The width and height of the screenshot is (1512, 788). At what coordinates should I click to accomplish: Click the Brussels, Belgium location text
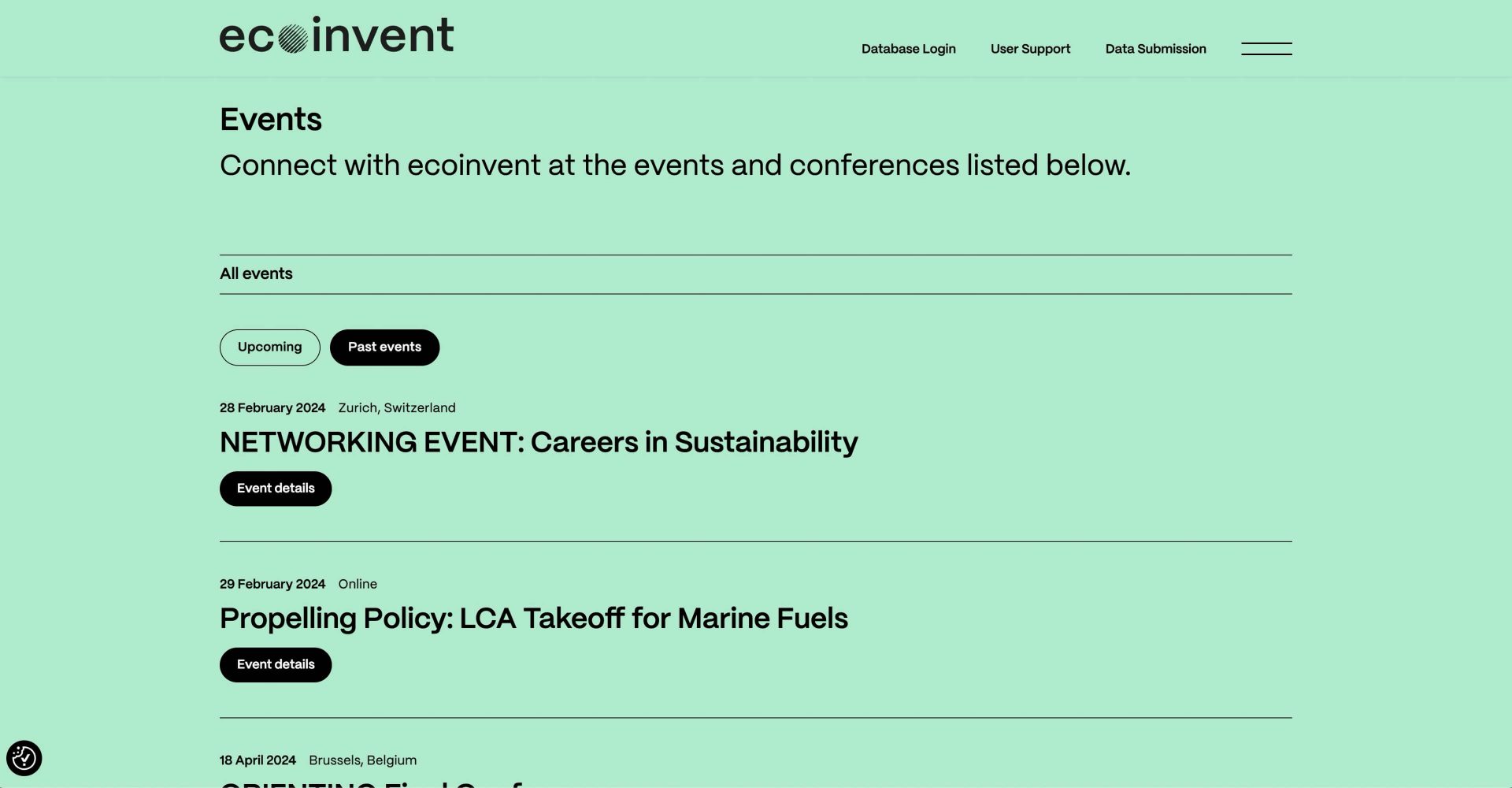click(362, 760)
